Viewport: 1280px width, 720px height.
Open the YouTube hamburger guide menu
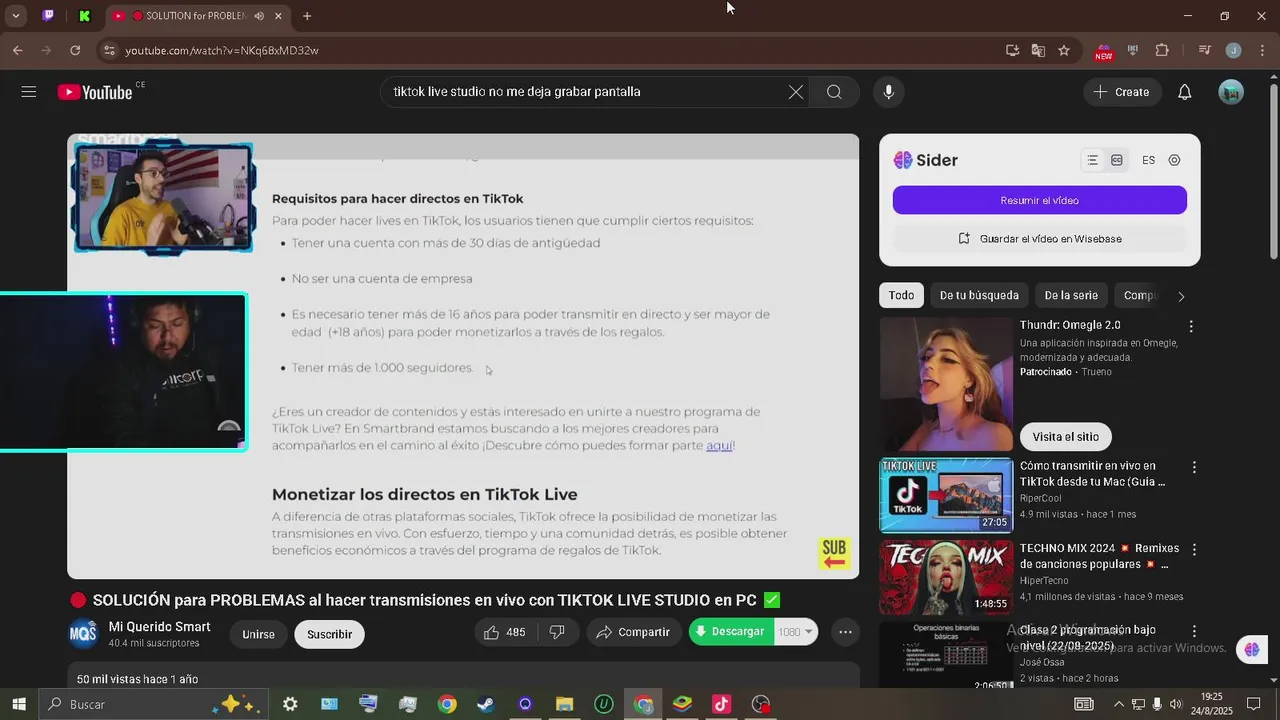[x=28, y=92]
